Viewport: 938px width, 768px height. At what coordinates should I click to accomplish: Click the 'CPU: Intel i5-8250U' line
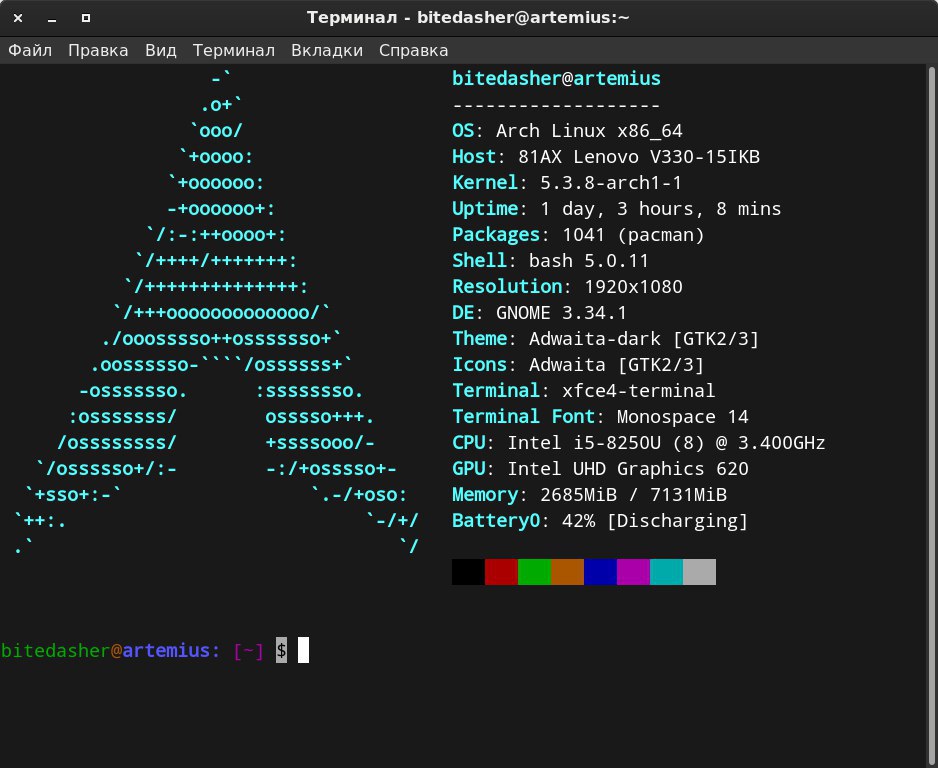click(x=639, y=443)
